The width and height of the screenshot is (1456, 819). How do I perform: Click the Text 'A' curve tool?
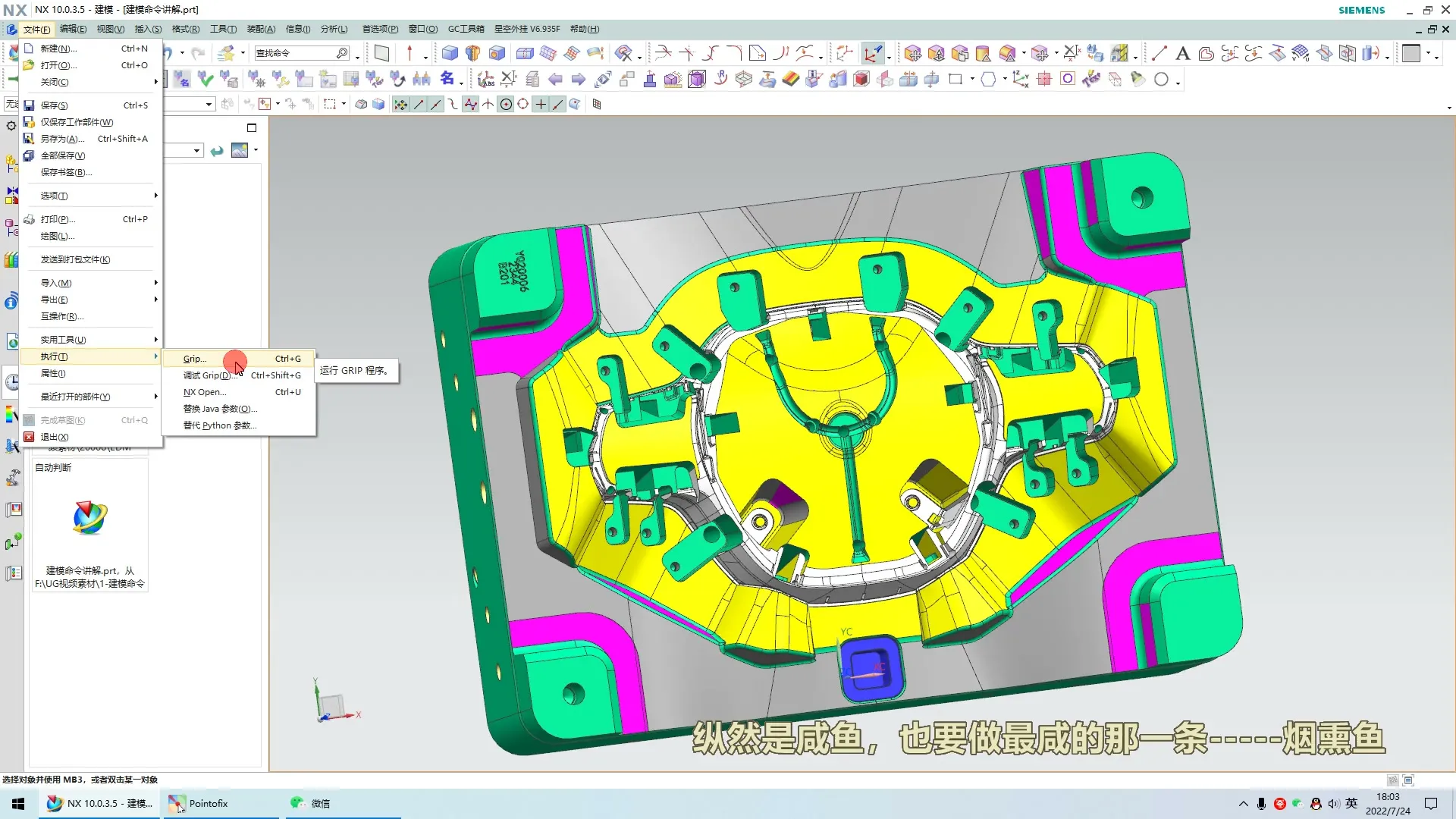coord(1182,54)
